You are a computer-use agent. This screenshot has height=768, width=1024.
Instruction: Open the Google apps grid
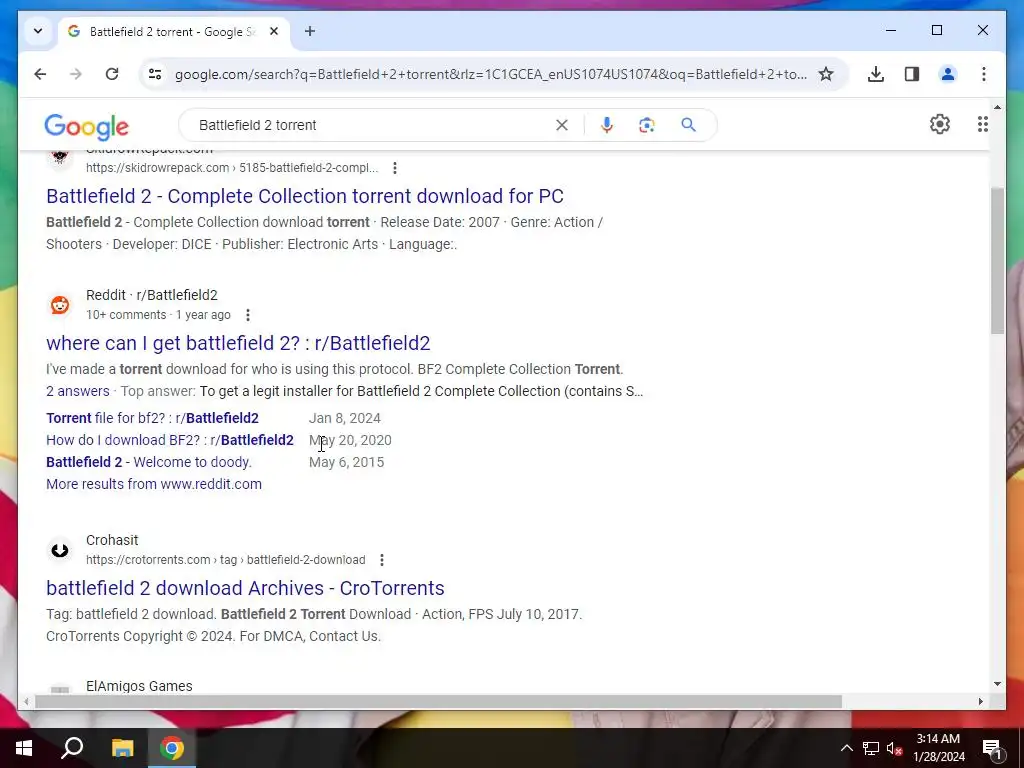tap(982, 124)
